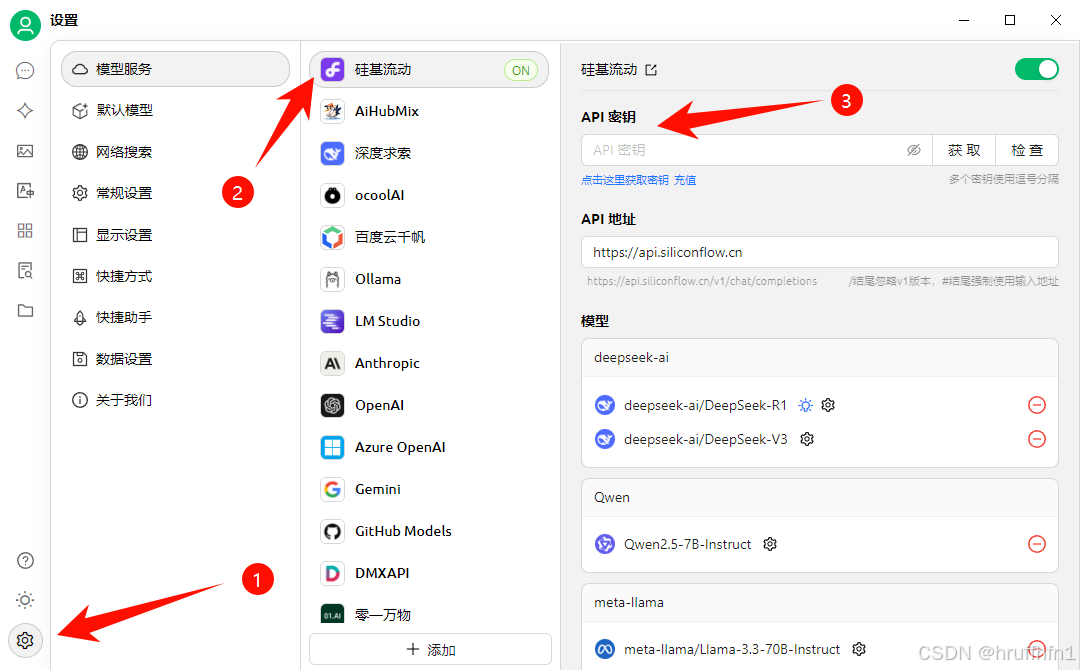The width and height of the screenshot is (1080, 670).
Task: Focus the API 地址 input field
Action: click(820, 252)
